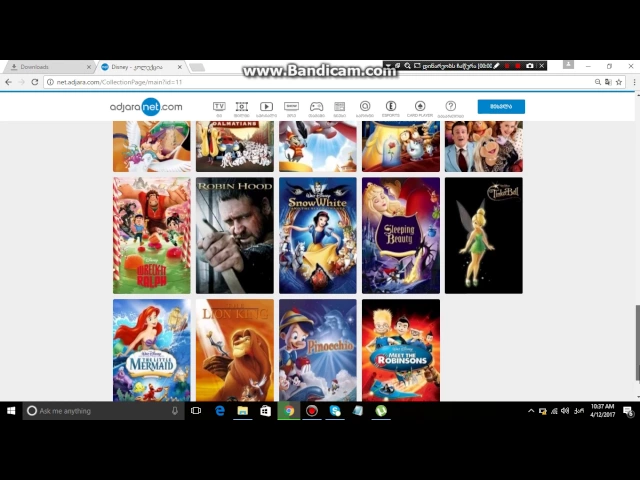This screenshot has height=480, width=640.
Task: Bookmark this page with the star
Action: point(619,82)
